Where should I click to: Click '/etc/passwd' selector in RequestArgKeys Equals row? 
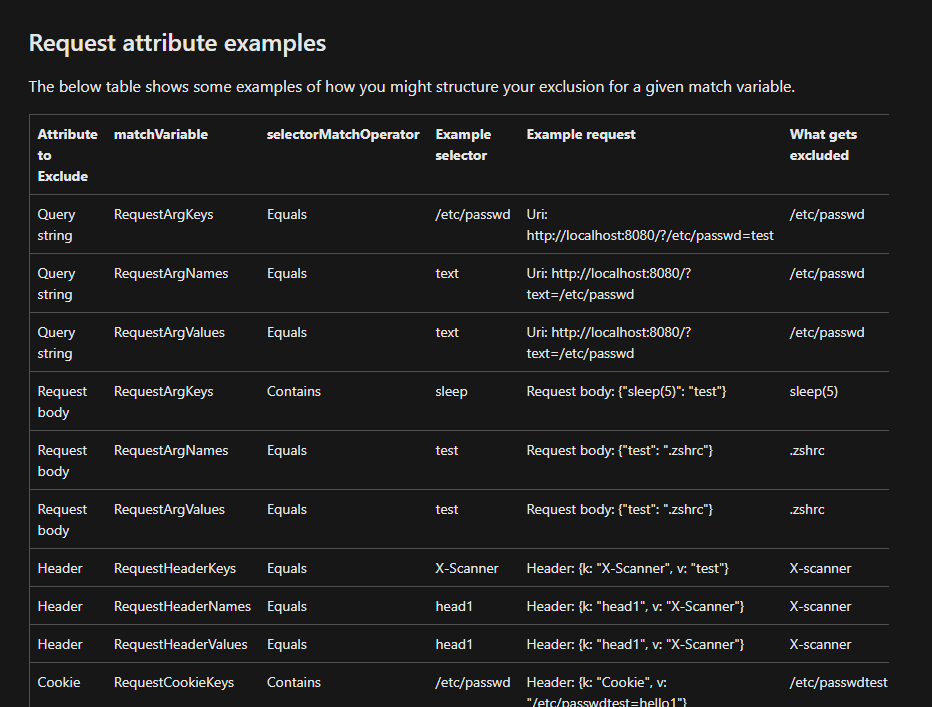coord(473,214)
